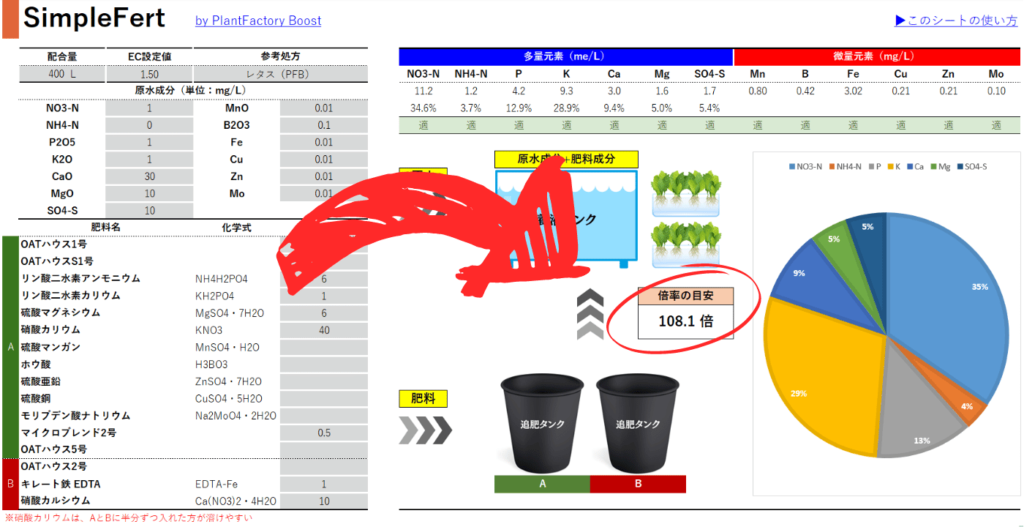The image size is (1024, 527).
Task: Select the upper lettuce tray image
Action: (686, 193)
